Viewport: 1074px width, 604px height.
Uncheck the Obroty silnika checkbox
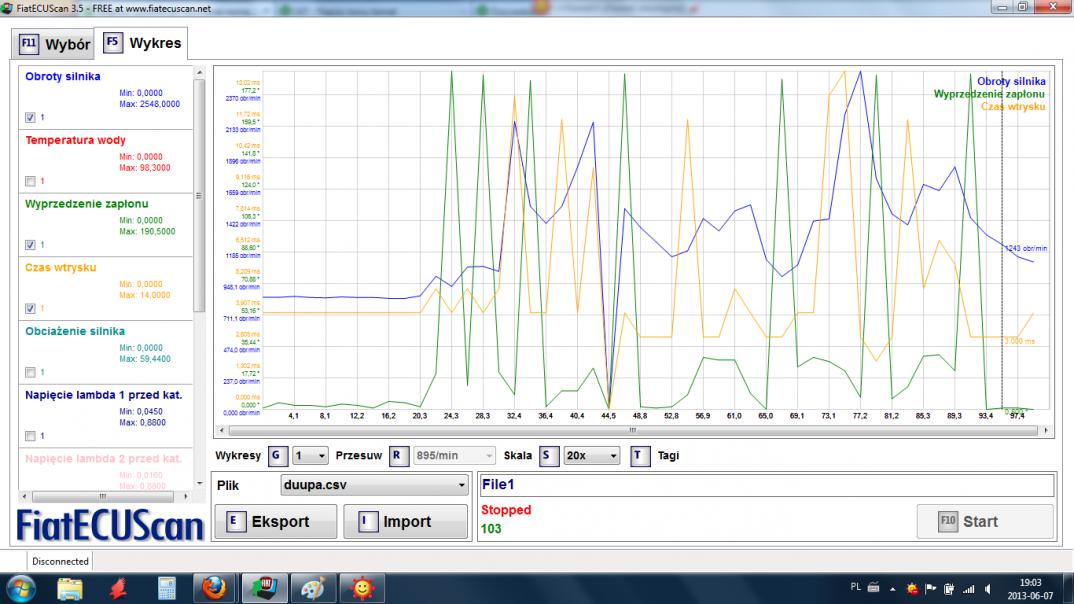[x=30, y=117]
